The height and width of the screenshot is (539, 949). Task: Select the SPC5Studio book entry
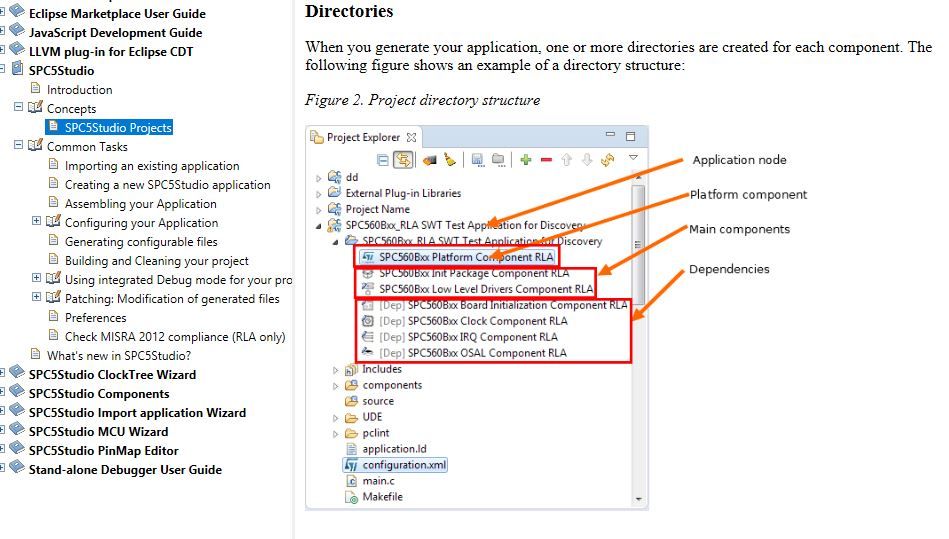pyautogui.click(x=61, y=71)
